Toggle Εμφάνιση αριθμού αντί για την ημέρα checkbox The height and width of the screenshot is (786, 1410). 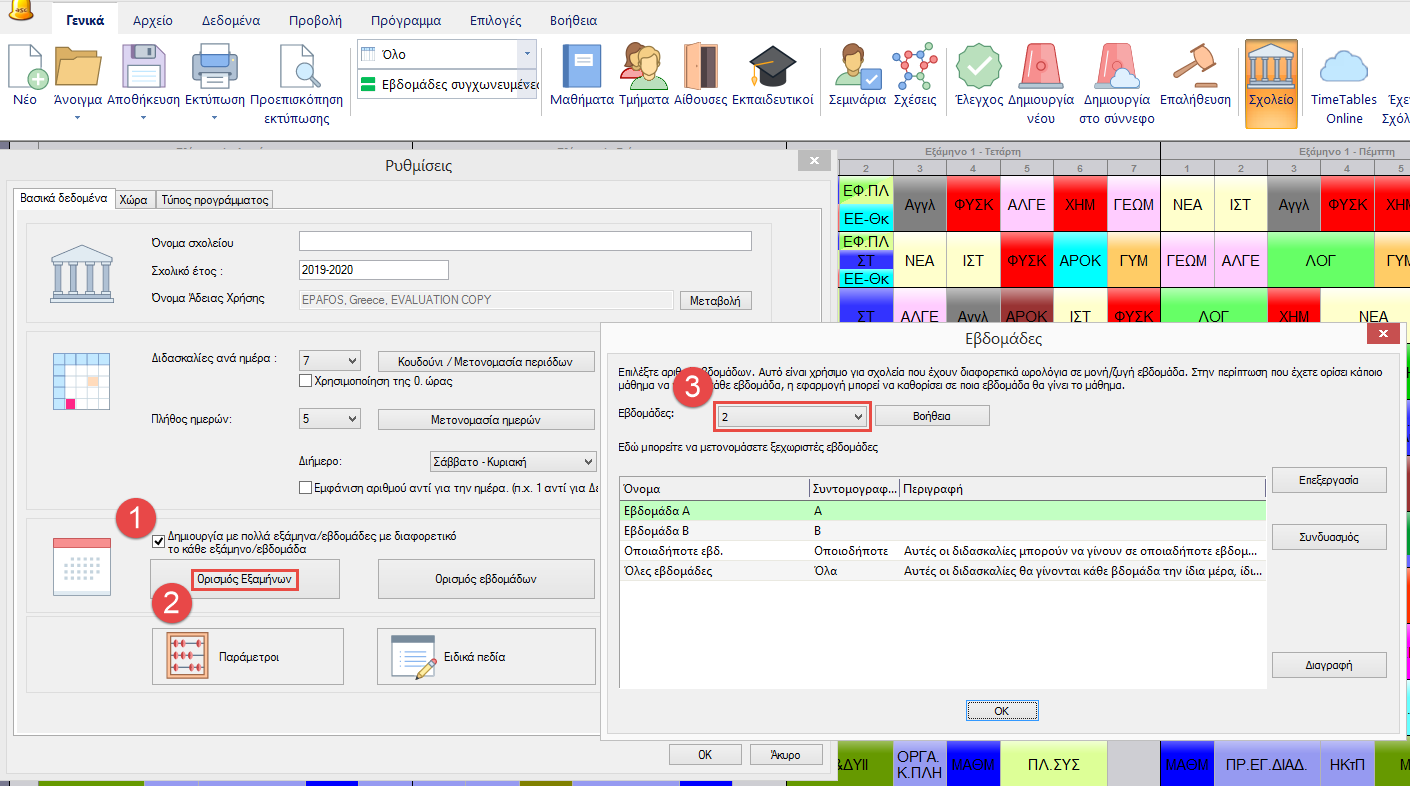coord(307,488)
